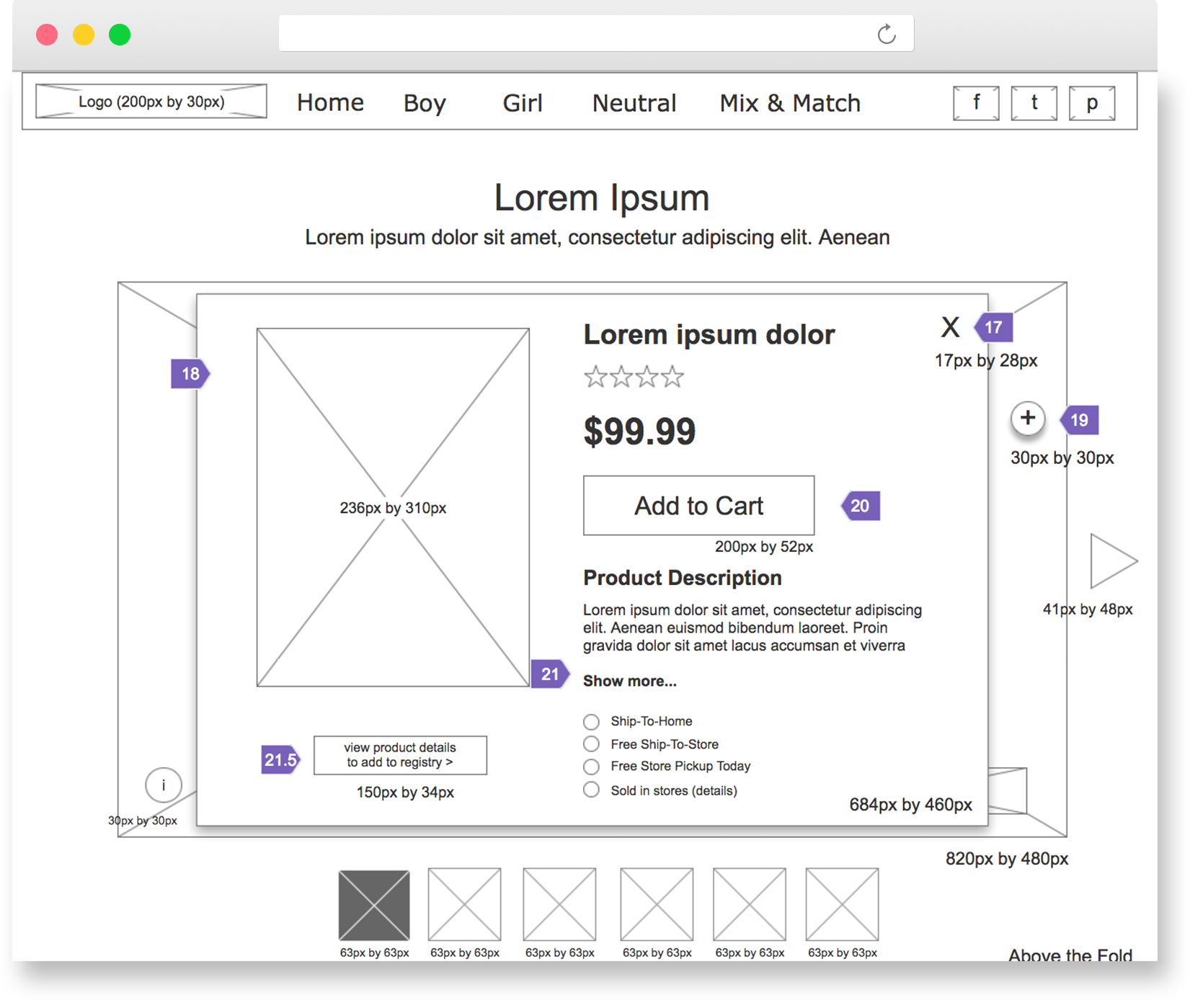Select the second thumbnail below carousel

coord(465,905)
